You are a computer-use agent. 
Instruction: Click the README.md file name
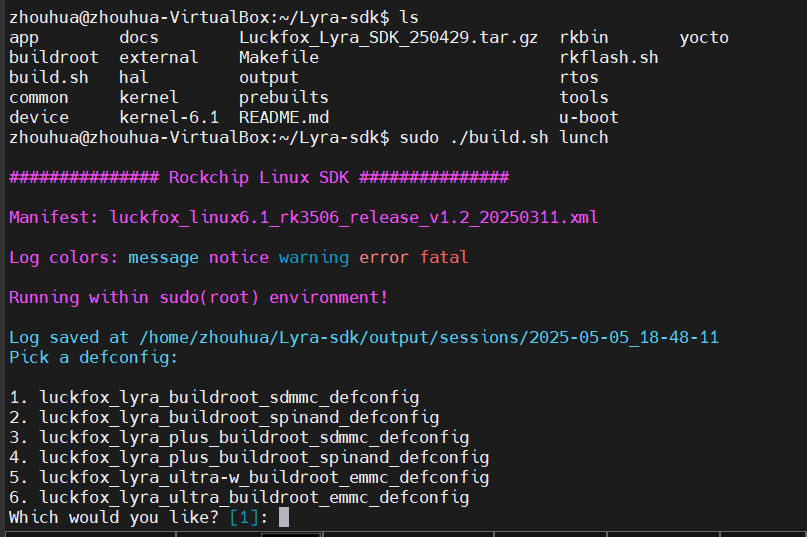284,117
